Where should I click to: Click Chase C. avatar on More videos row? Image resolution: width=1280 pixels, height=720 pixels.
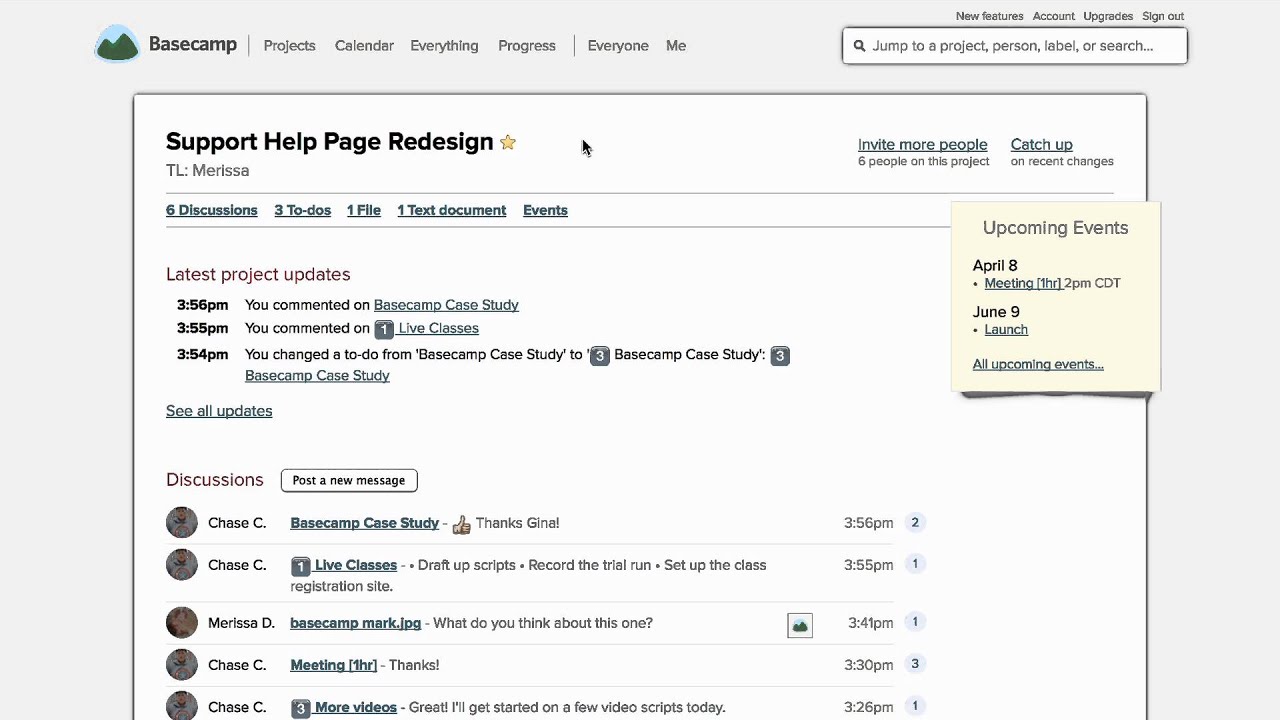click(x=182, y=706)
